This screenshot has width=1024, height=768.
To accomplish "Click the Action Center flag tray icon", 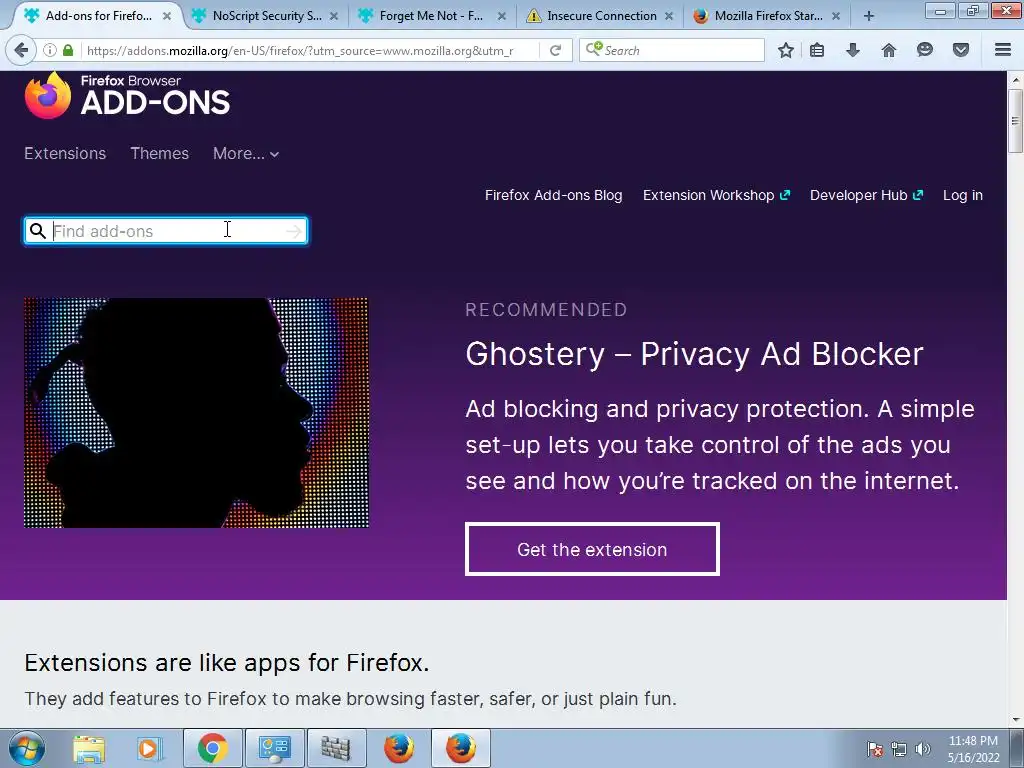I will 874,749.
